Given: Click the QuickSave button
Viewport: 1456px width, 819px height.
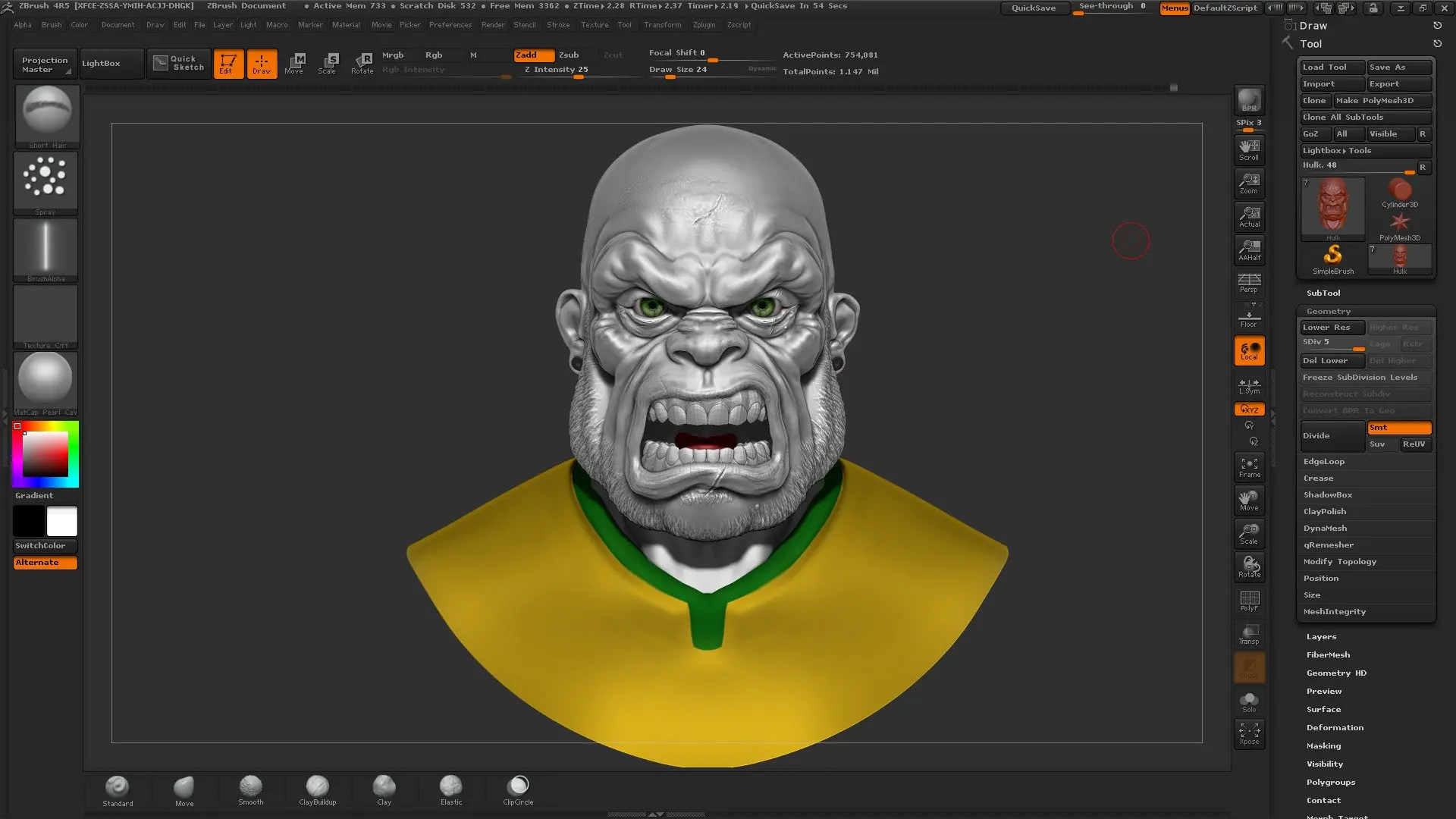Looking at the screenshot, I should coord(1034,8).
